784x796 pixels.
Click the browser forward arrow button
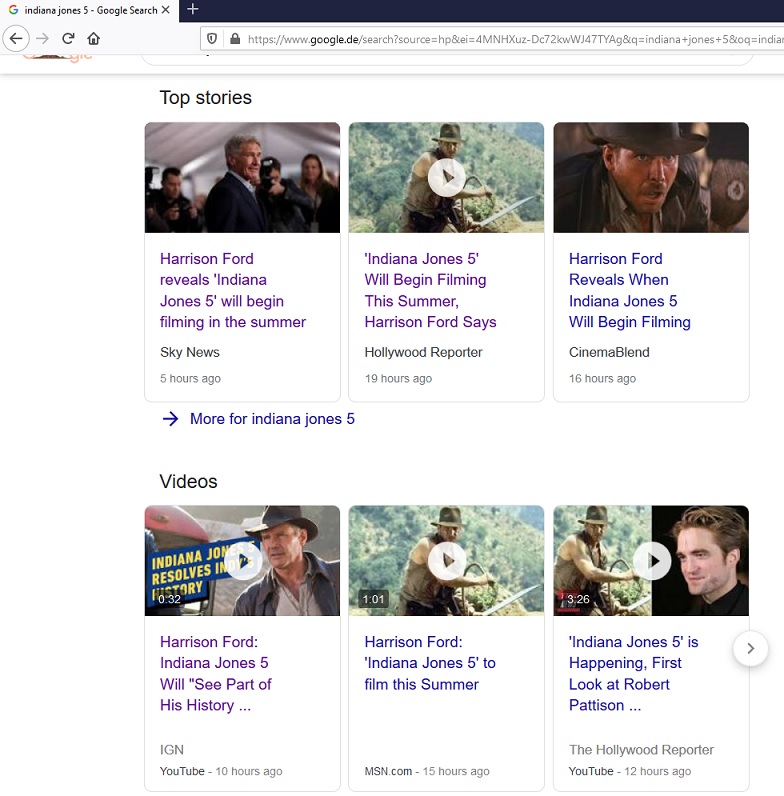click(x=42, y=39)
